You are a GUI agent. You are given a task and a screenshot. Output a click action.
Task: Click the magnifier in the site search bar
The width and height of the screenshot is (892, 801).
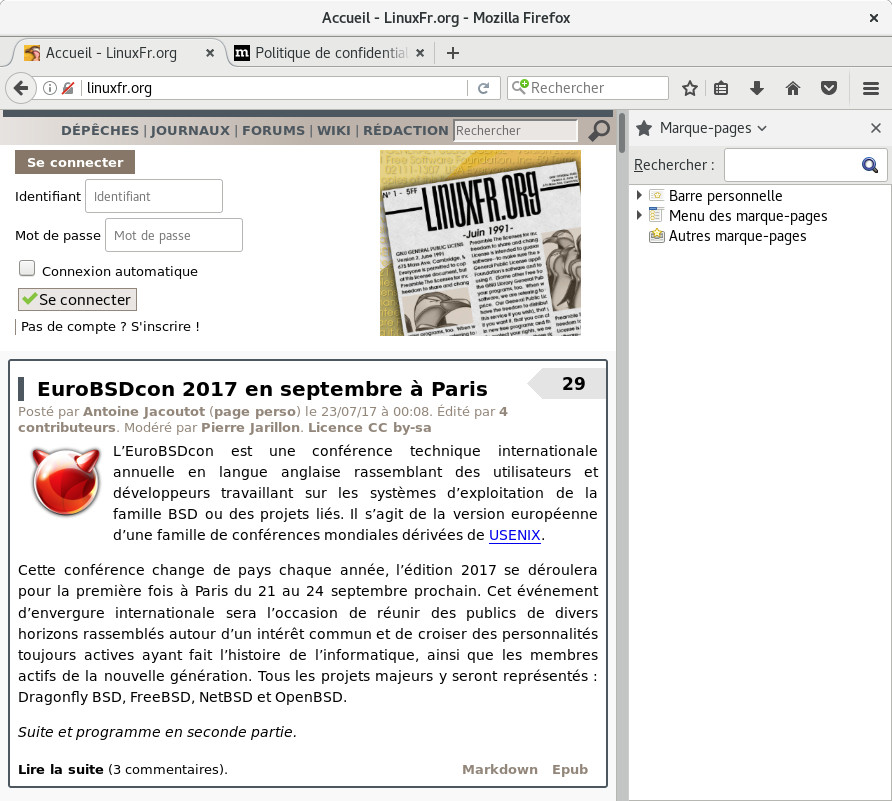[x=598, y=130]
